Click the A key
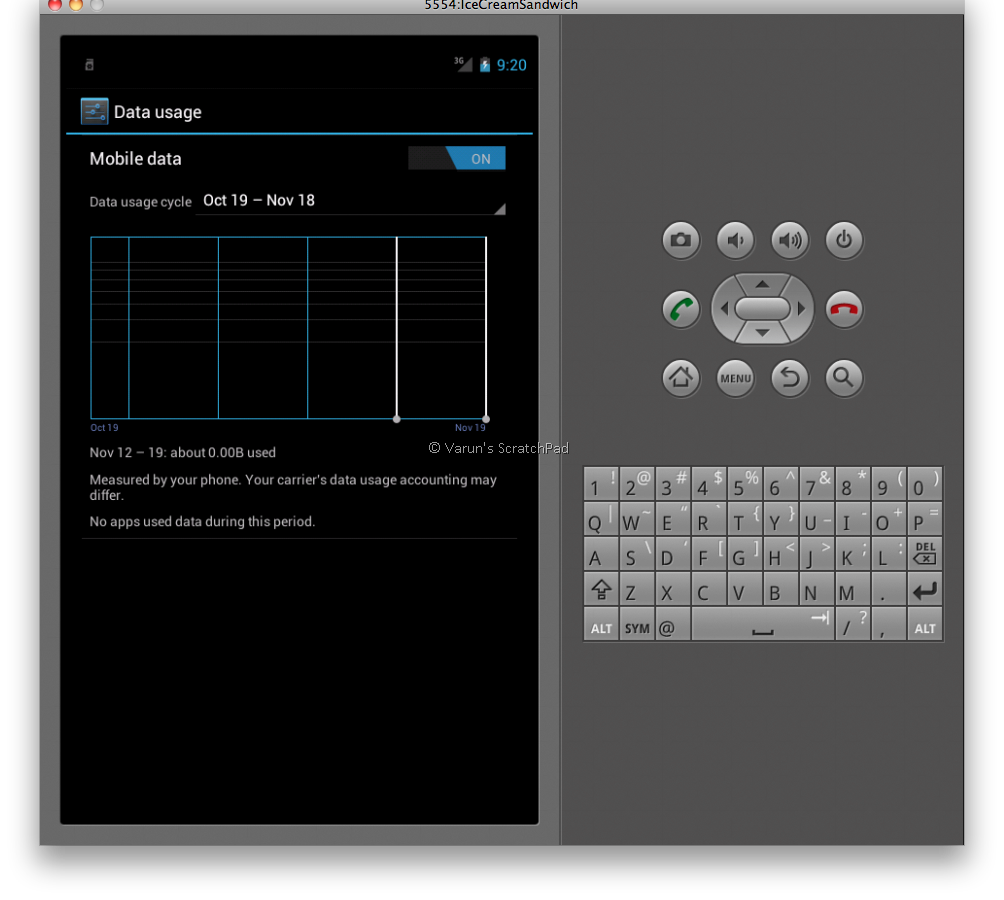 [x=601, y=554]
